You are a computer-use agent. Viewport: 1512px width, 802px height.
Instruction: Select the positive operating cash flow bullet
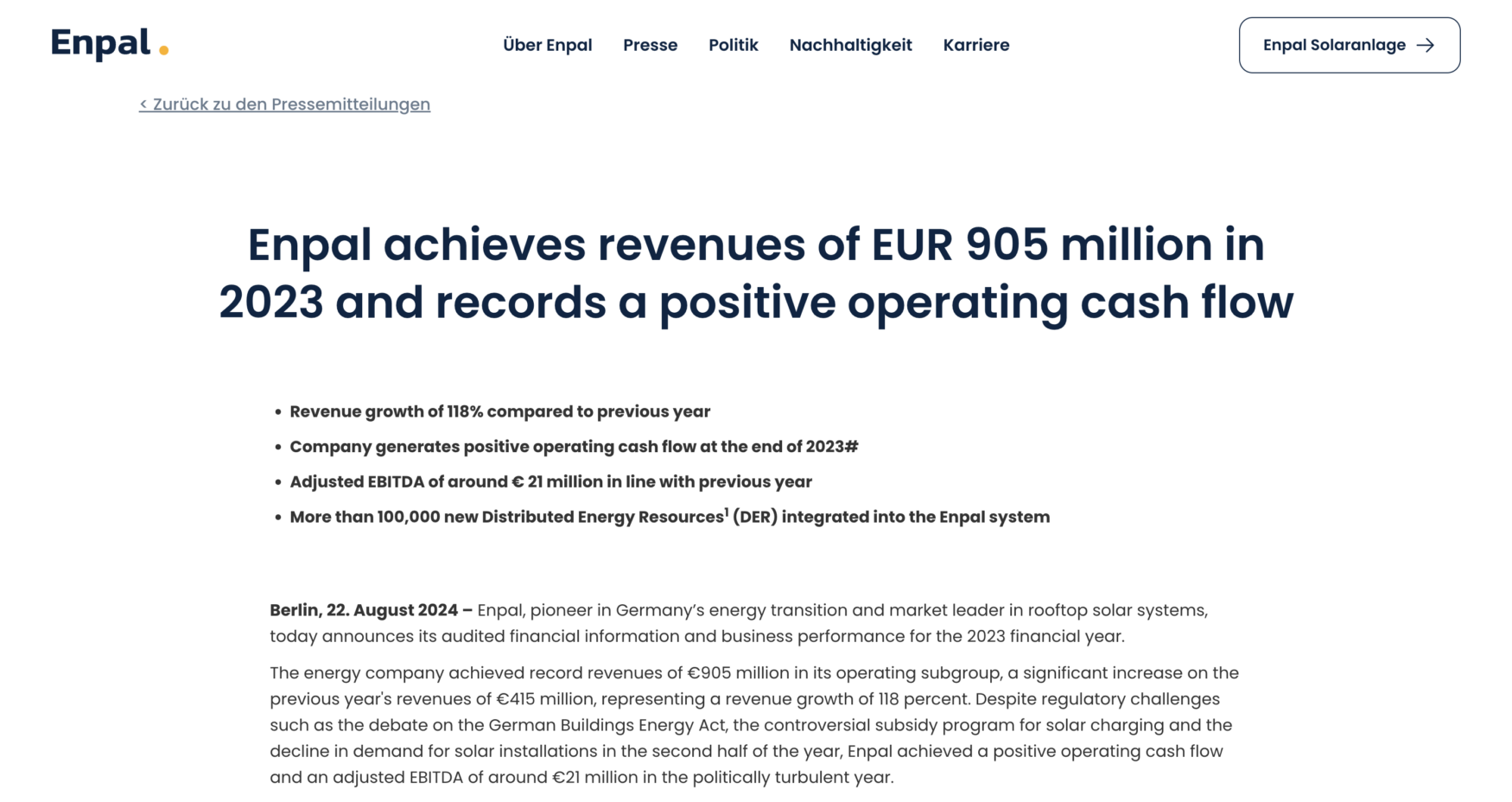click(574, 447)
